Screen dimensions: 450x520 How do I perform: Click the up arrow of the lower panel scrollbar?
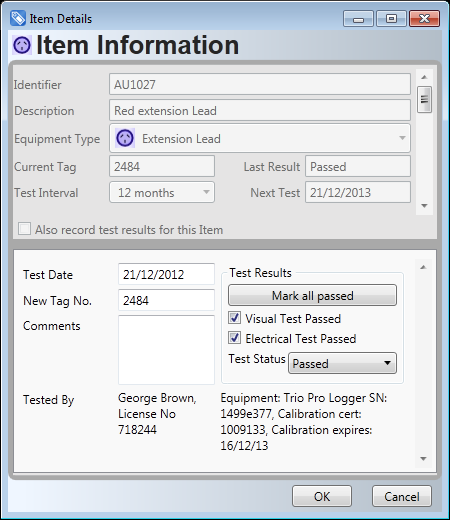(423, 267)
